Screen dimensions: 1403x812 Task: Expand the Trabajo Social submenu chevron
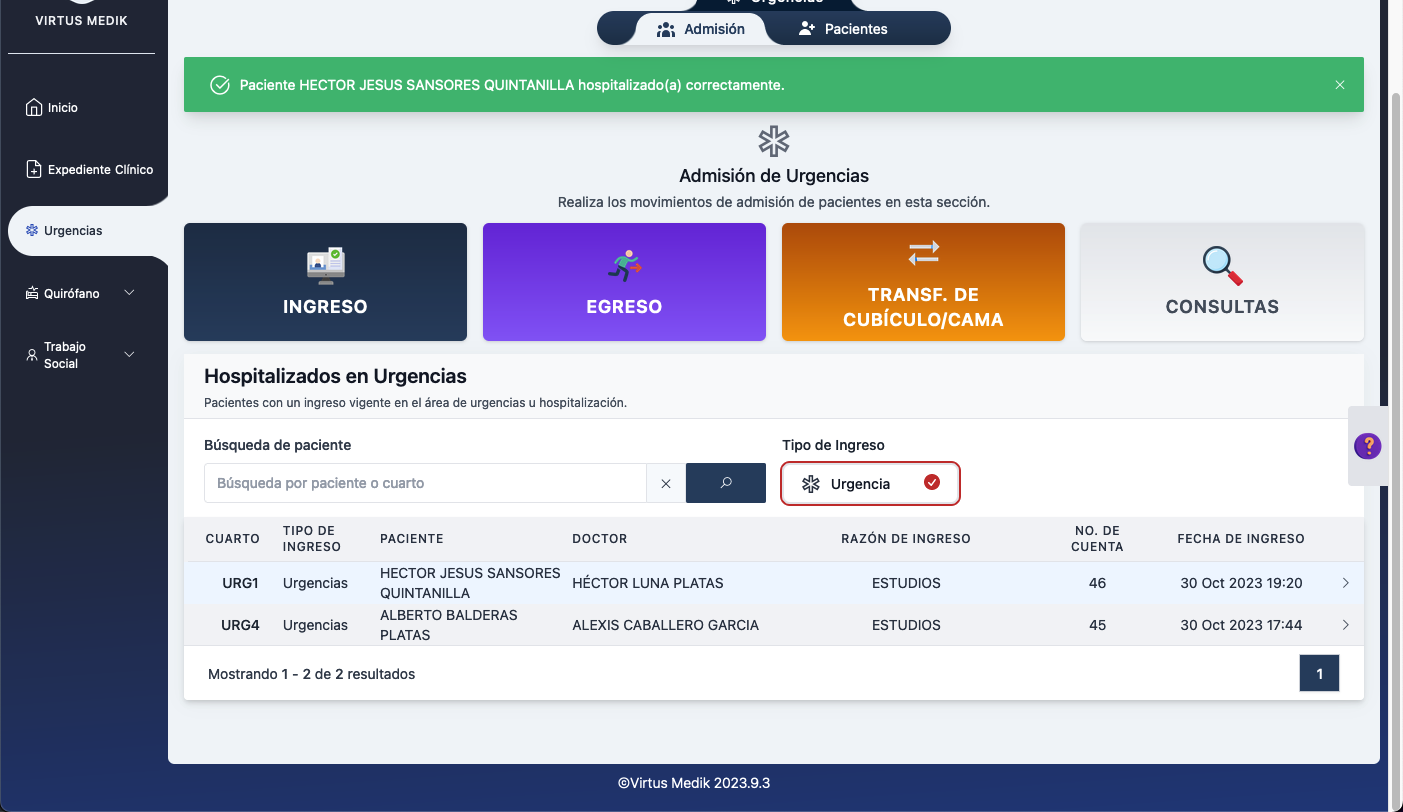pyautogui.click(x=129, y=355)
